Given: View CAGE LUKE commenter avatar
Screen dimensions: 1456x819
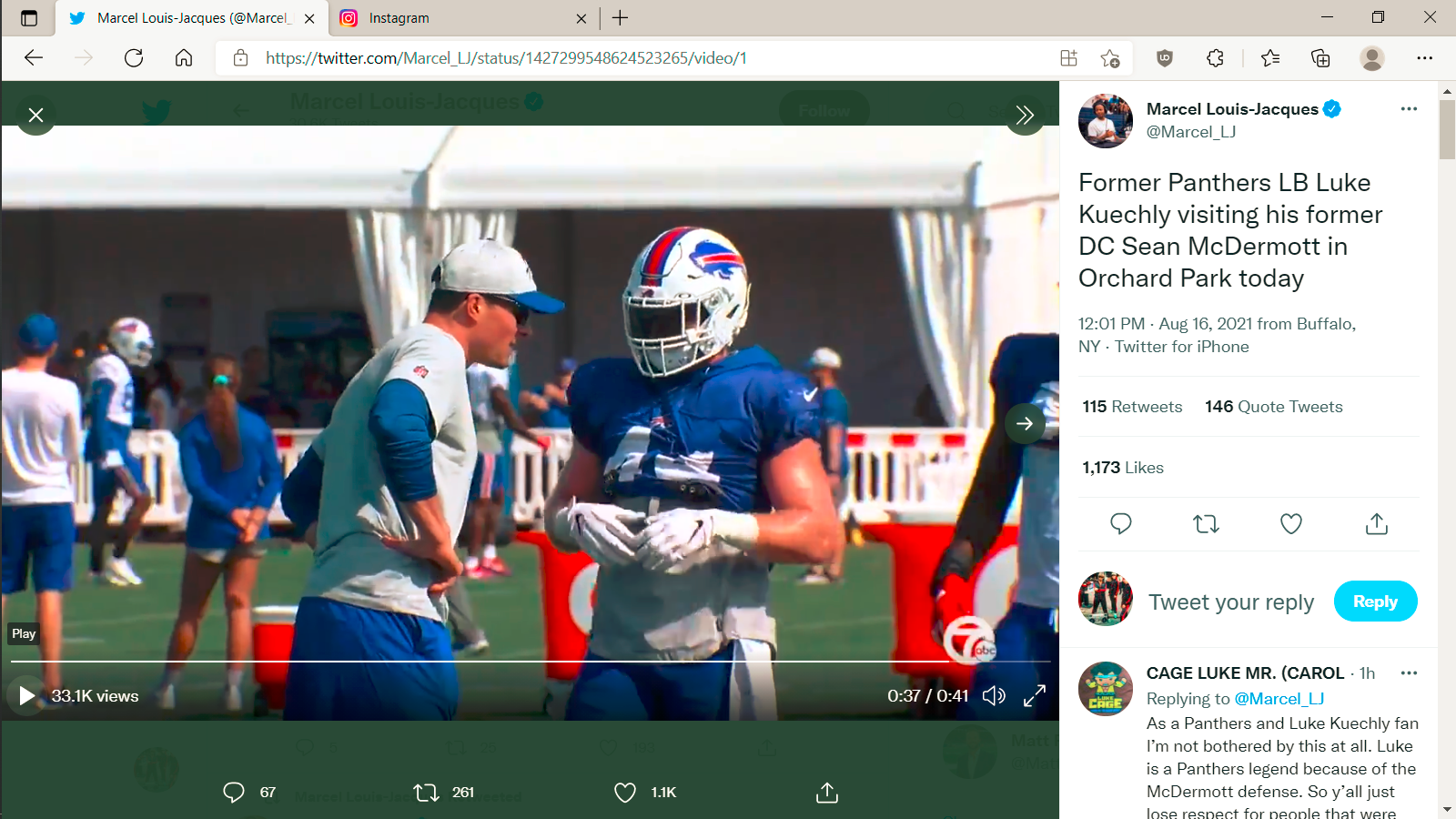Looking at the screenshot, I should point(1106,689).
